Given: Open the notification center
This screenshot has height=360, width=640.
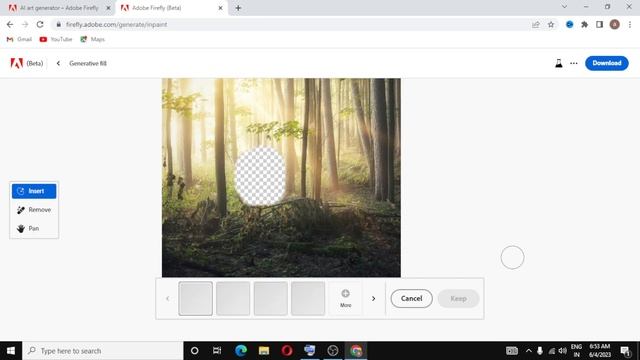Looking at the screenshot, I should (x=625, y=351).
